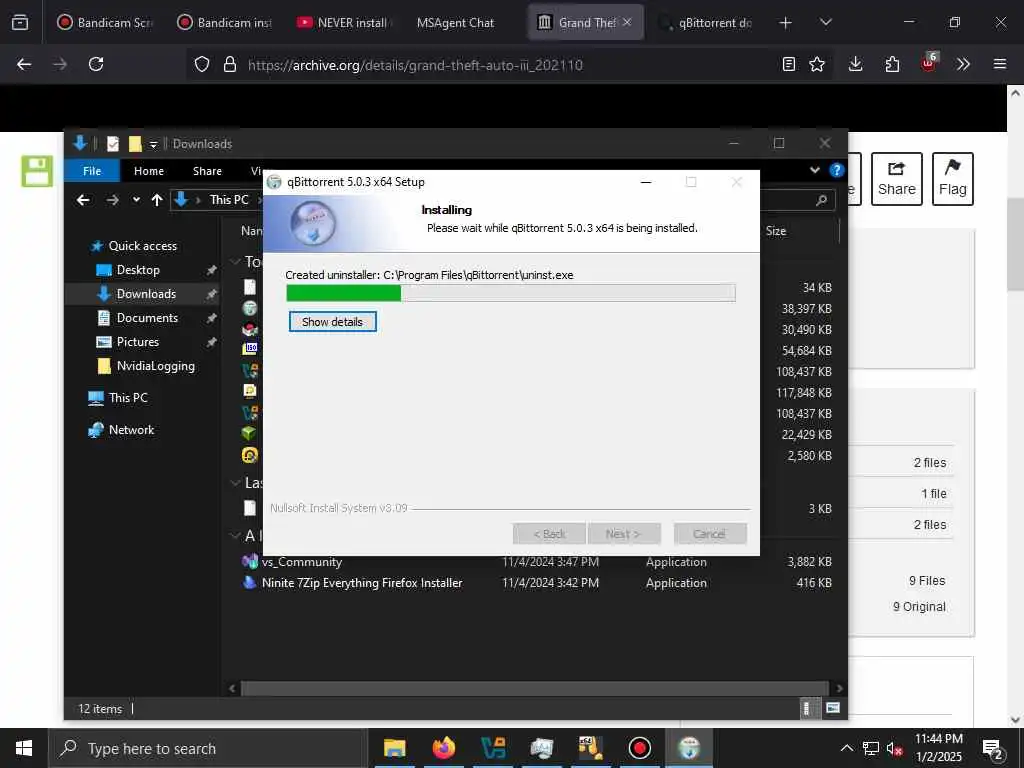Open the Home ribbon tab
This screenshot has height=768, width=1024.
pyautogui.click(x=149, y=171)
